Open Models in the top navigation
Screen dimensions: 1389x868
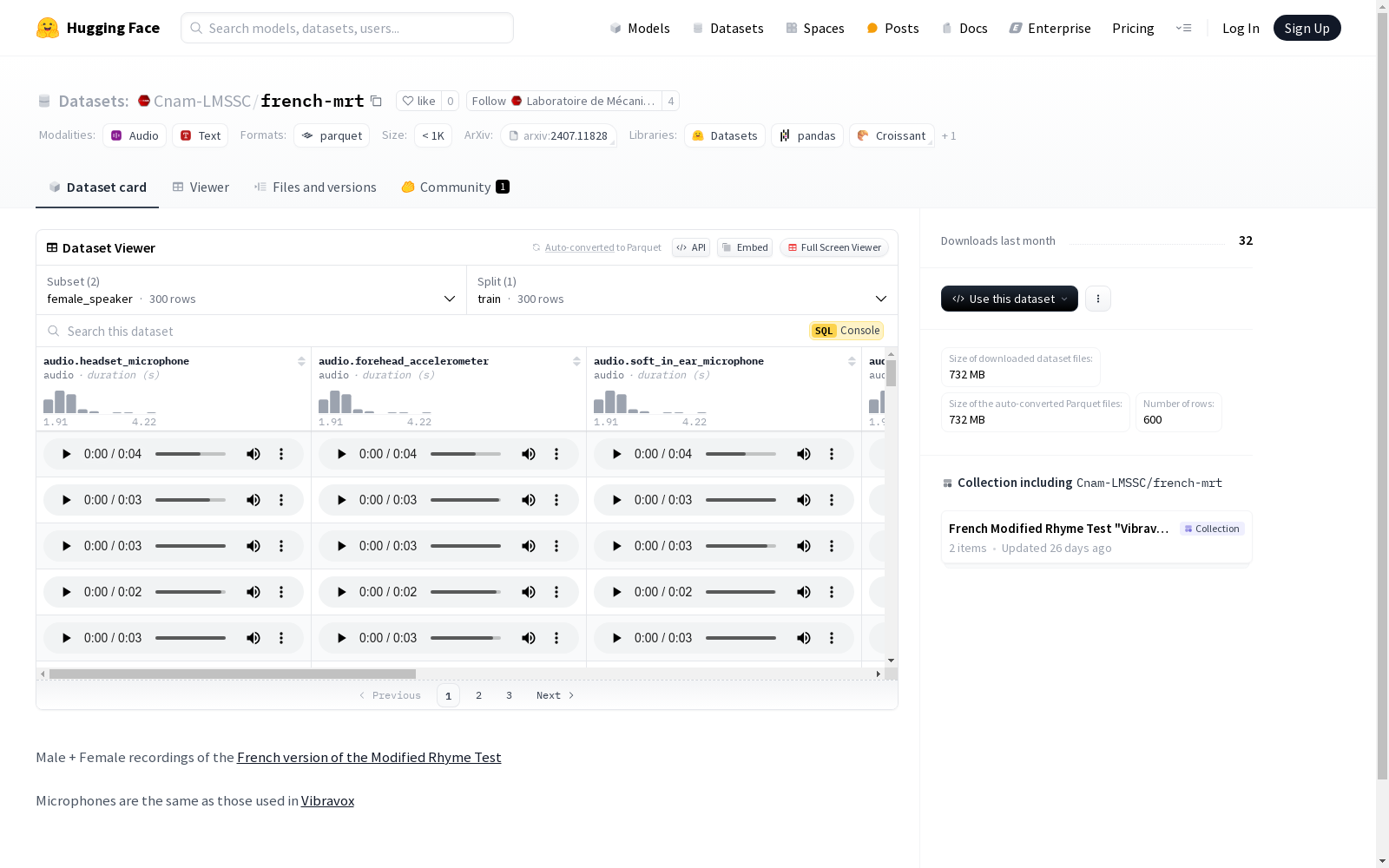(x=640, y=28)
